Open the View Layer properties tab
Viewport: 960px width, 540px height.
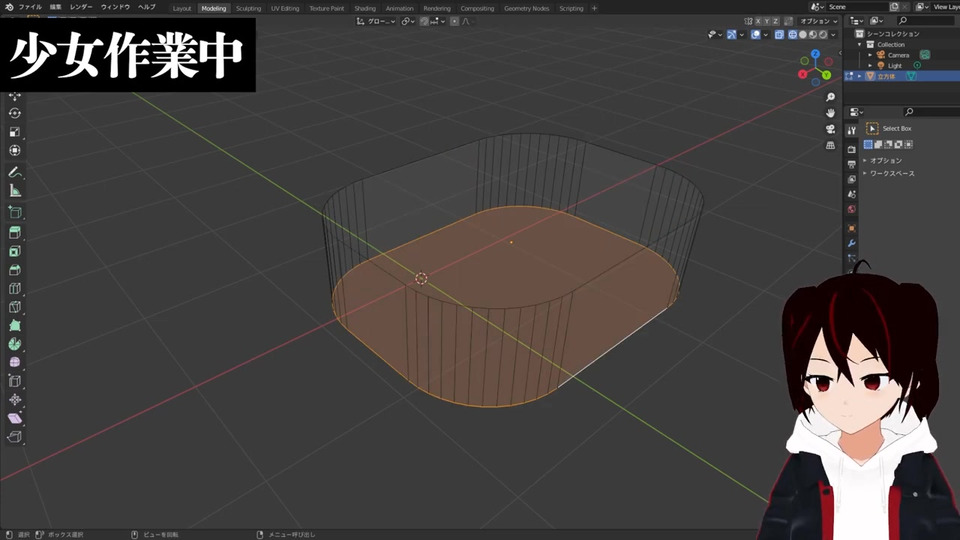pyautogui.click(x=852, y=179)
